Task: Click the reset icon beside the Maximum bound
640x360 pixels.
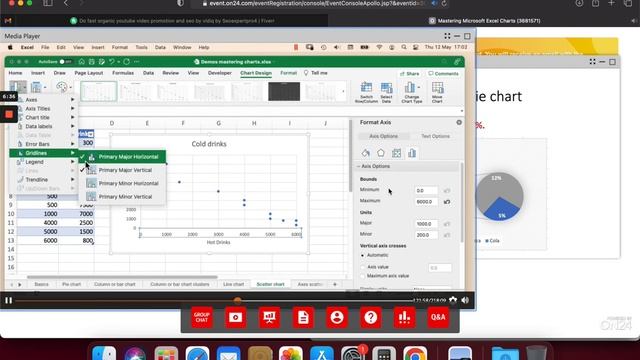Action: click(447, 202)
